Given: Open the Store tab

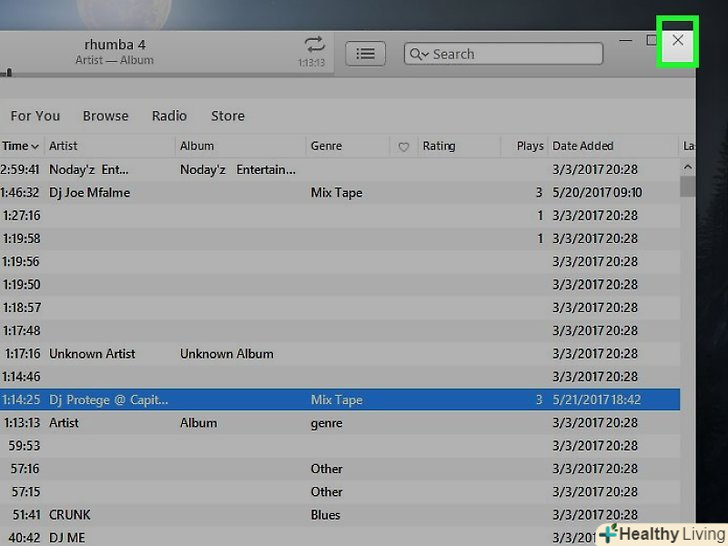Looking at the screenshot, I should 227,116.
